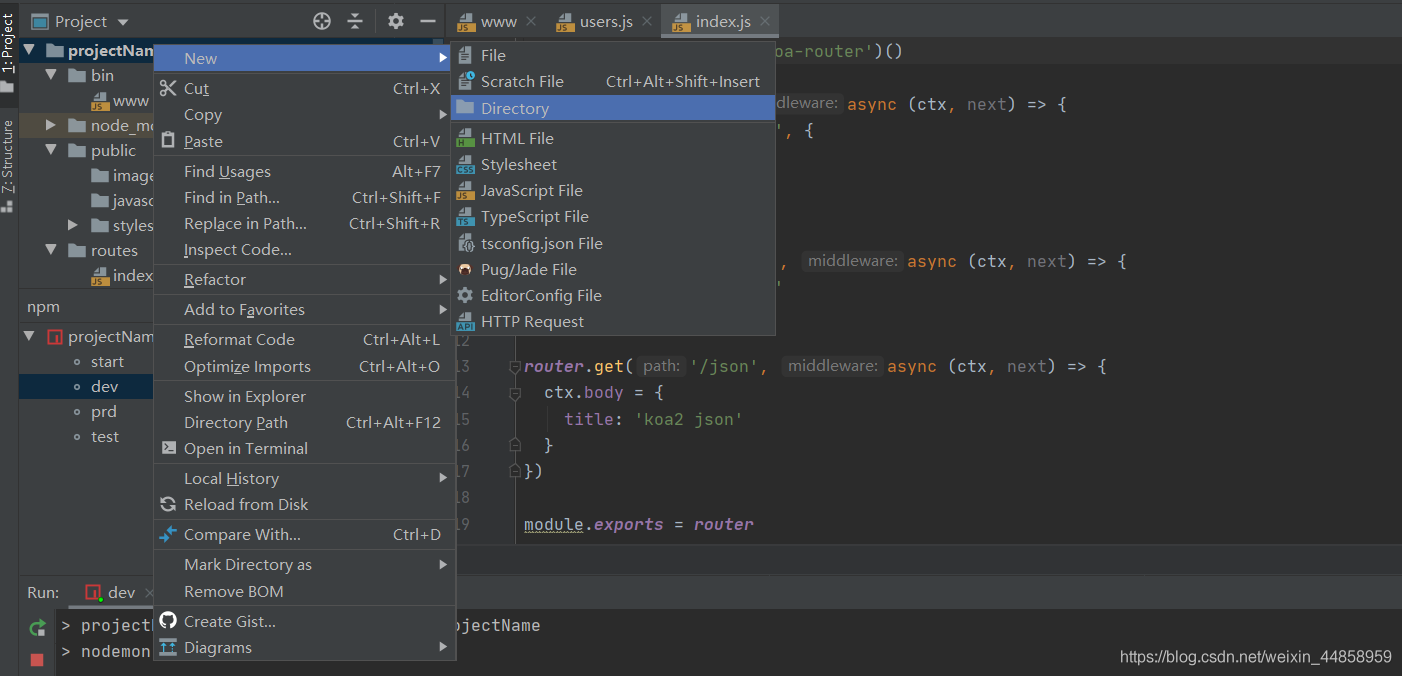Open the Project view mode dropdown
Viewport: 1402px width, 676px height.
point(122,20)
